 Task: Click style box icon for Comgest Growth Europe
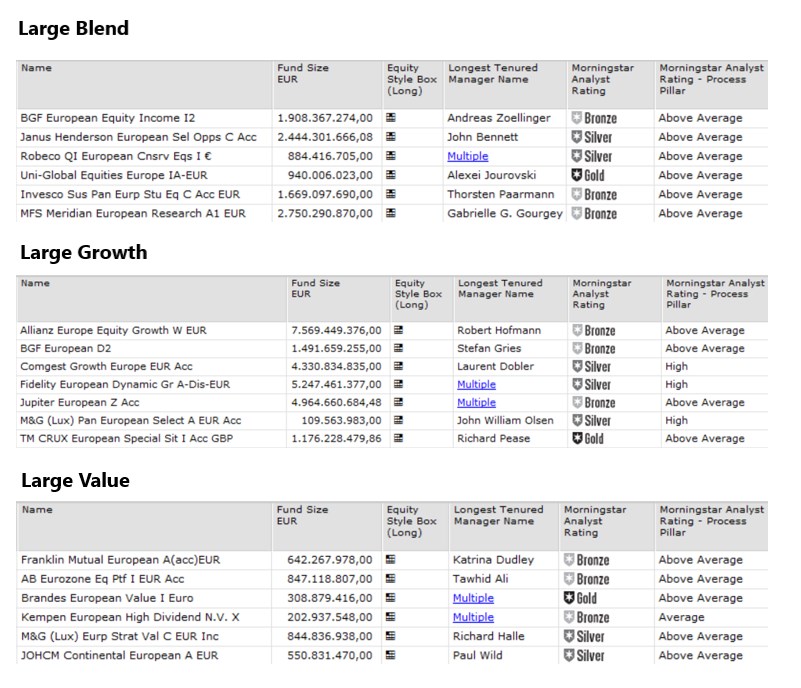coord(398,367)
